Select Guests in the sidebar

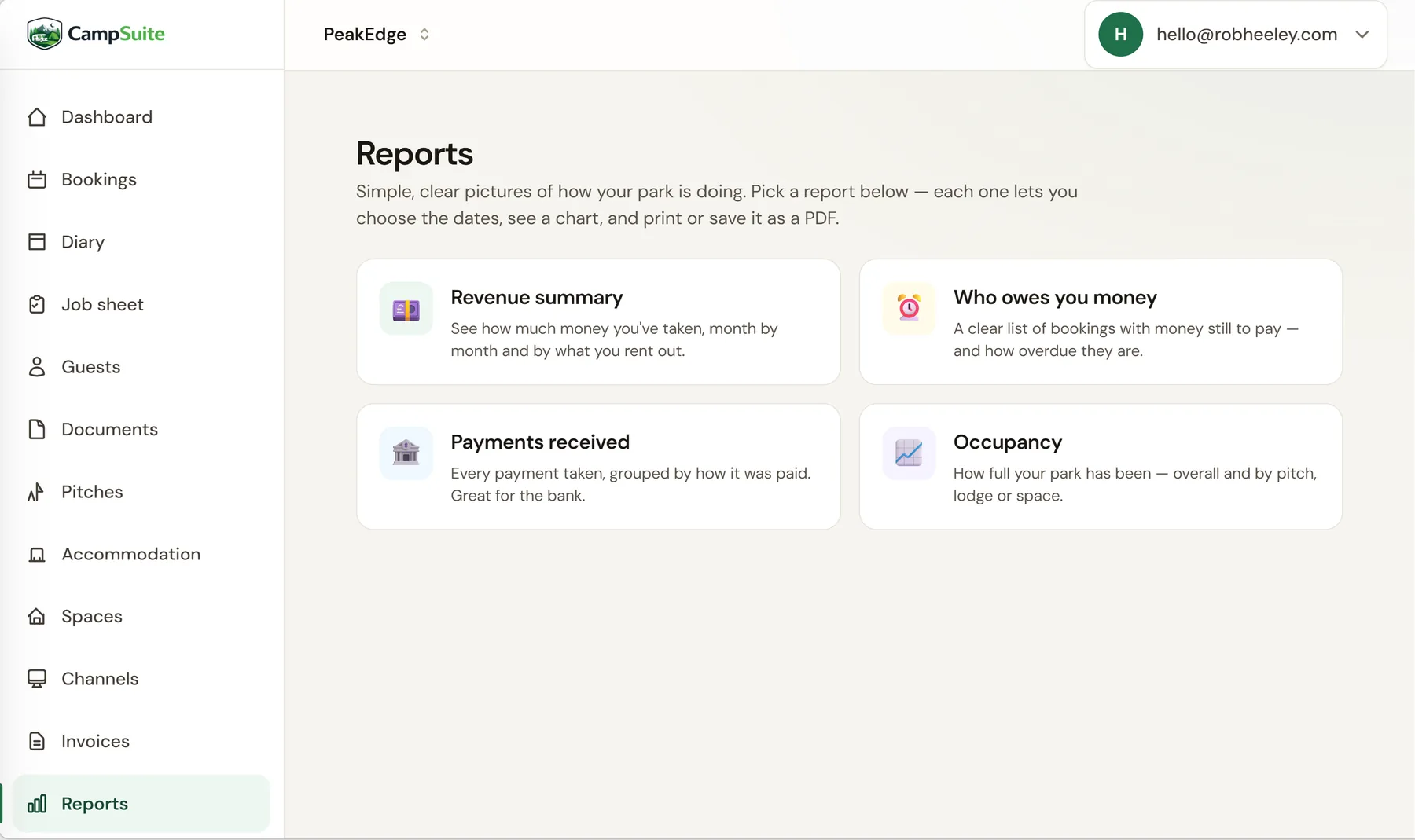141,367
